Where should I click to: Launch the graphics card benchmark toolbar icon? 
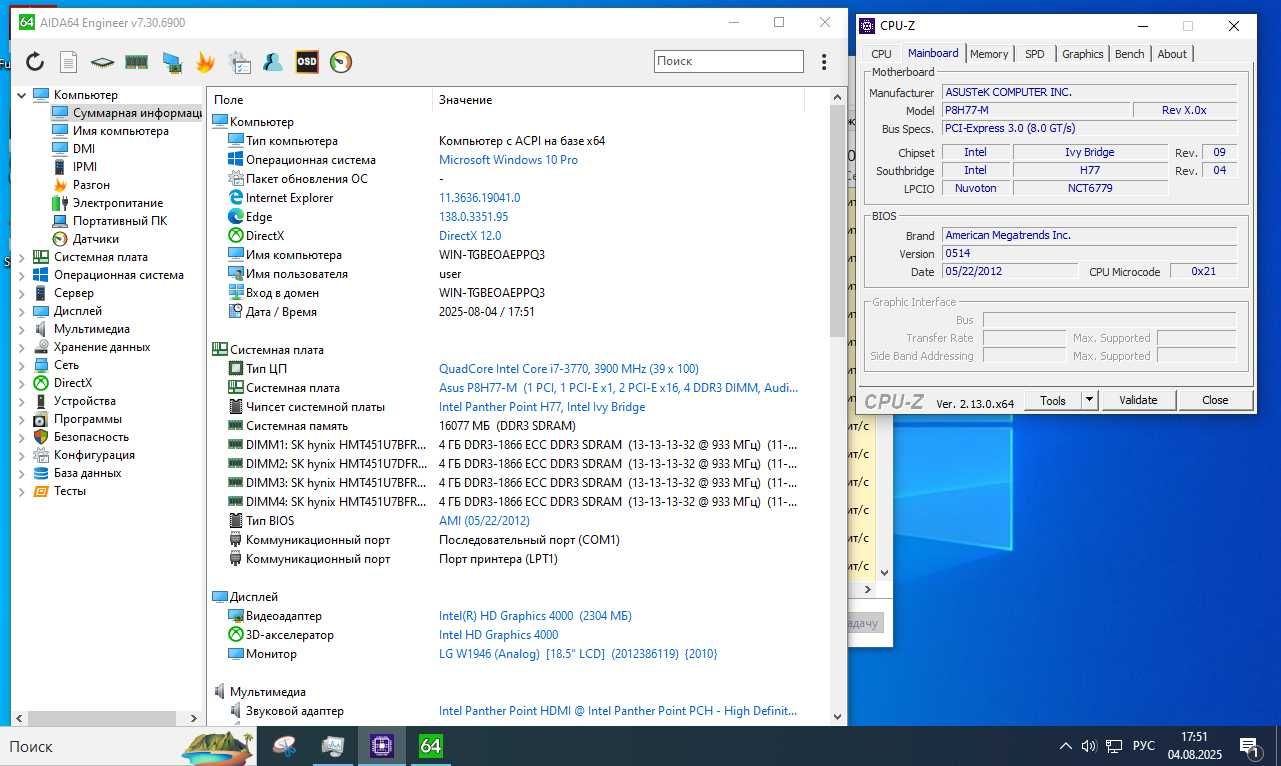click(171, 62)
